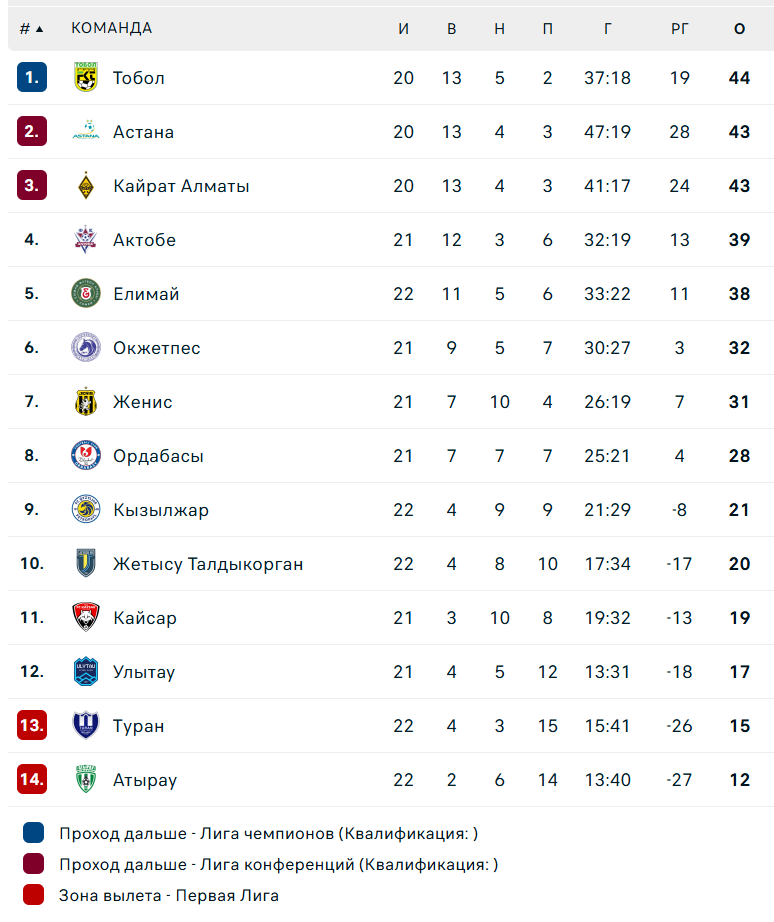The image size is (774, 922).
Task: Click the Окжетпес club logo
Action: pyautogui.click(x=86, y=348)
